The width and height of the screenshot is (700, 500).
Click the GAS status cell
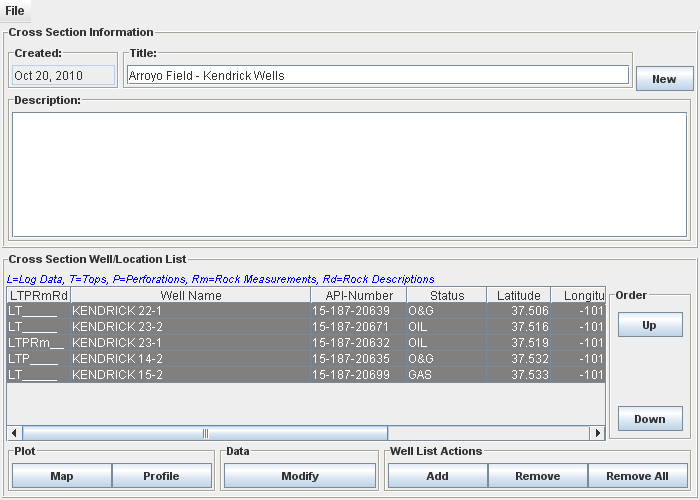coord(446,375)
